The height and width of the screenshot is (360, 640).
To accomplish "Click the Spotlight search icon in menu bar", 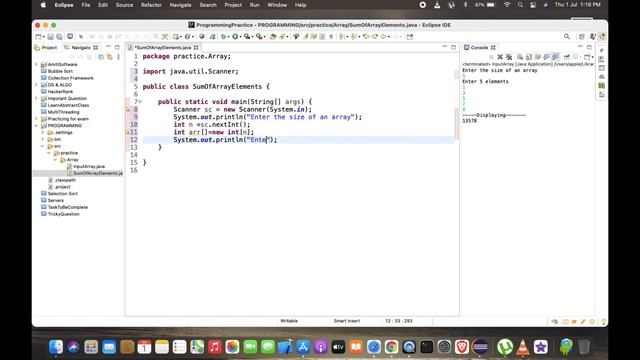I will tap(520, 5).
